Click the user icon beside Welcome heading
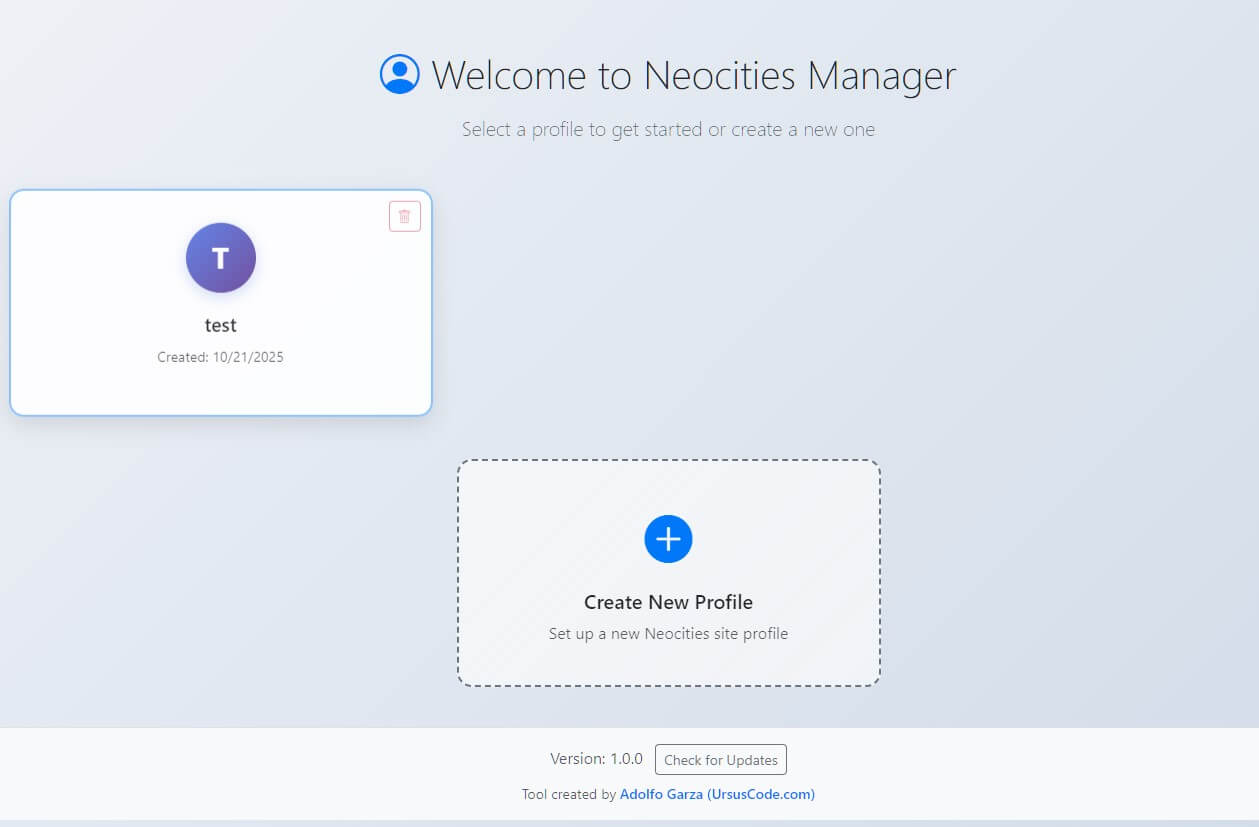The width and height of the screenshot is (1259, 827). point(399,75)
